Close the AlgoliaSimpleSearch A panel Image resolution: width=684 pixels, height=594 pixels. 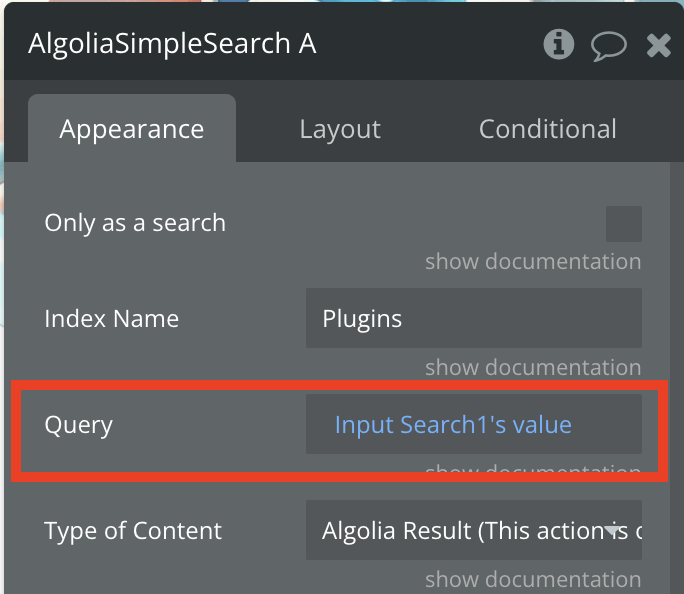pyautogui.click(x=659, y=45)
